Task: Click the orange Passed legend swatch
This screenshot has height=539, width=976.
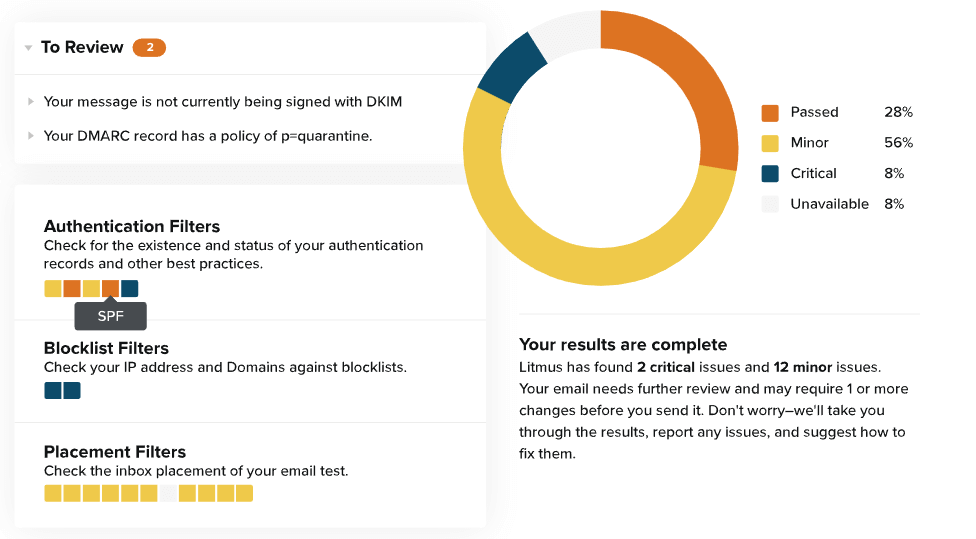Action: pos(770,112)
